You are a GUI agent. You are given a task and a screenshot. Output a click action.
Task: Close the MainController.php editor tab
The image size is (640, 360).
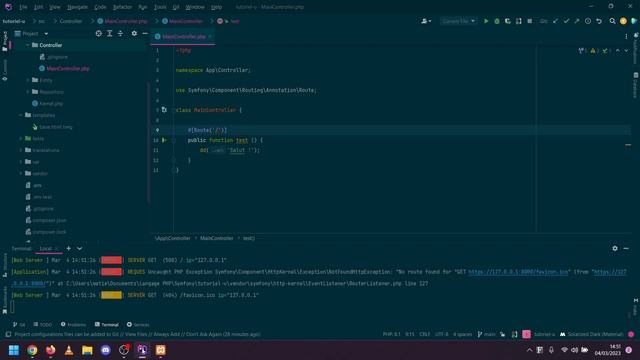click(x=210, y=36)
